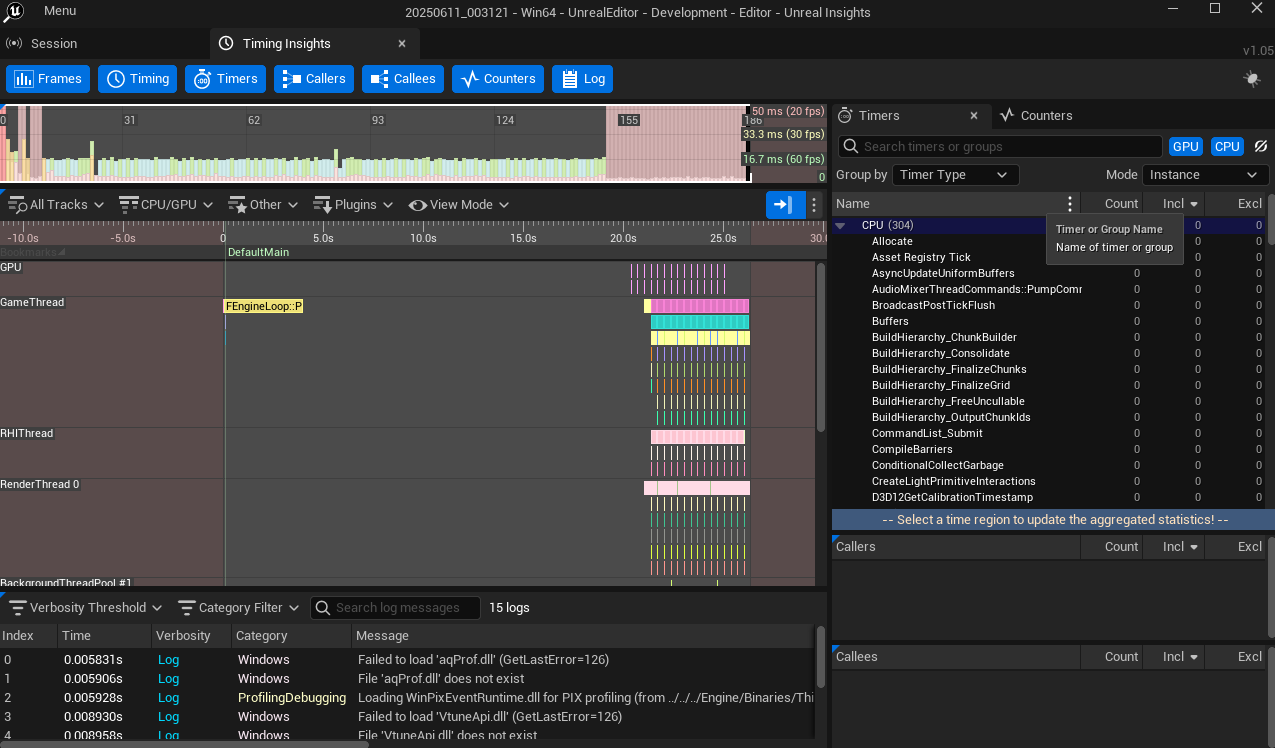Toggle the Timers panel button
This screenshot has height=748, width=1275.
[226, 79]
